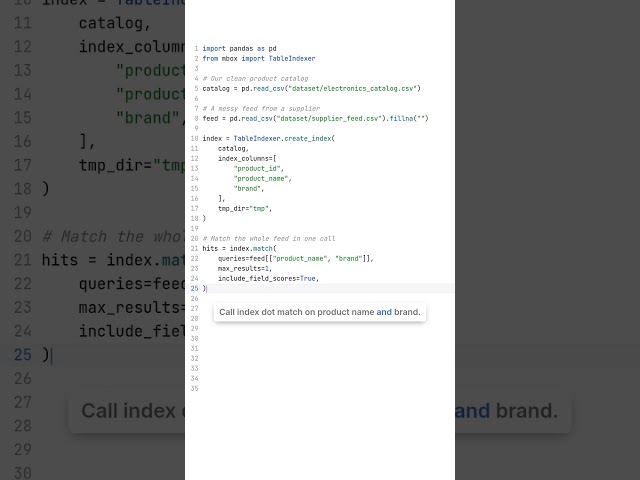
Task: Click 'max_results=1,' in the center panel
Action: [245, 269]
